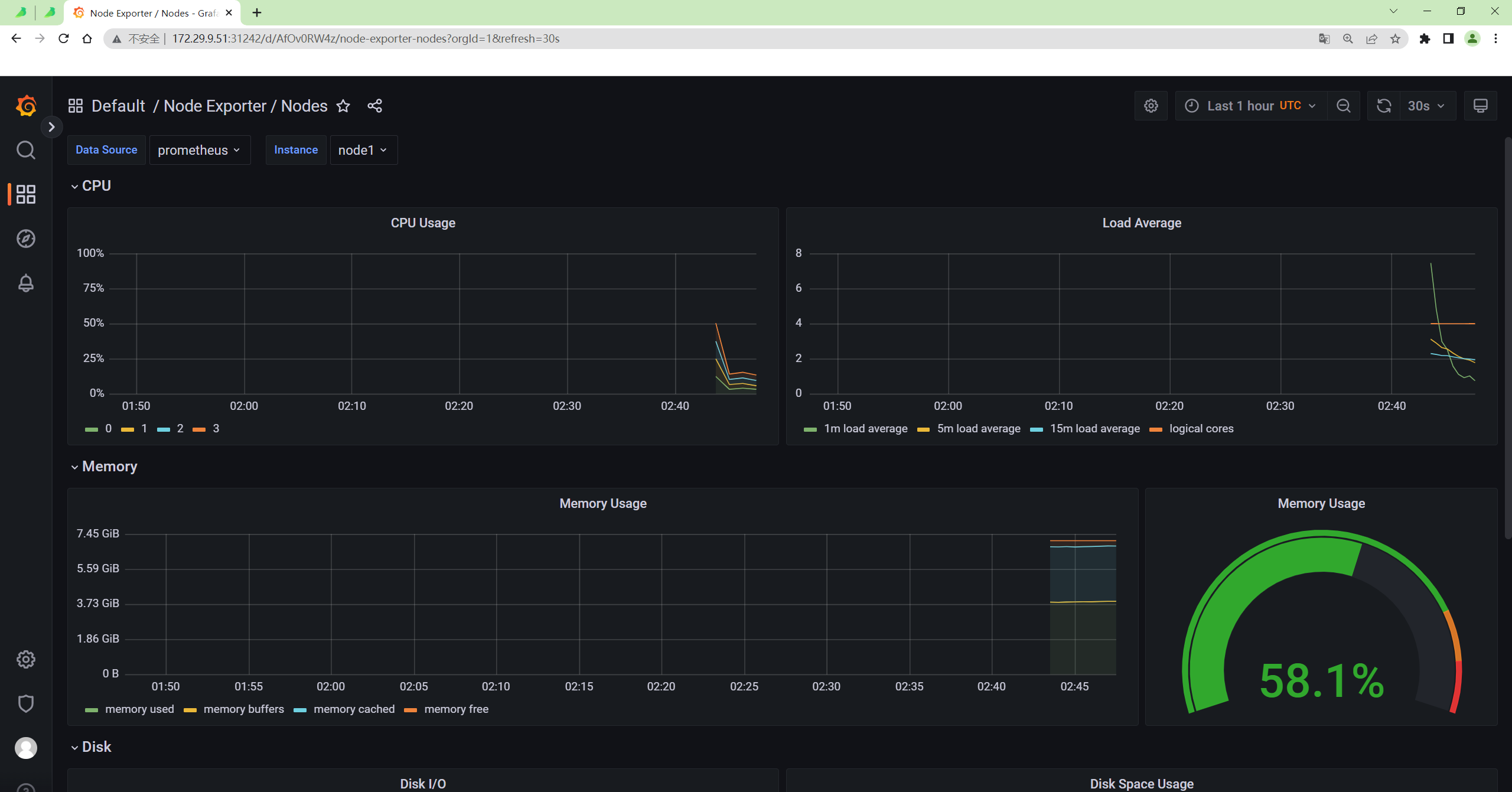Open Grafana home logo
Image resolution: width=1512 pixels, height=792 pixels.
pos(26,106)
